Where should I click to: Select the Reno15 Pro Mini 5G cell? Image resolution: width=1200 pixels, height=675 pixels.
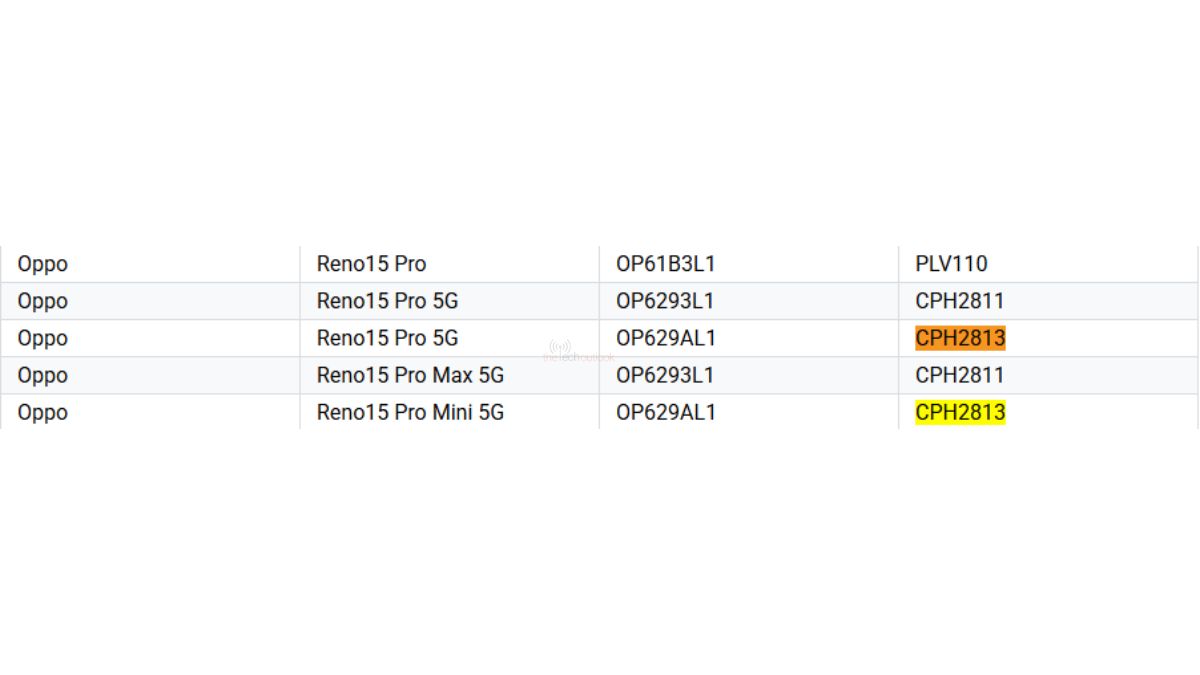tap(410, 412)
